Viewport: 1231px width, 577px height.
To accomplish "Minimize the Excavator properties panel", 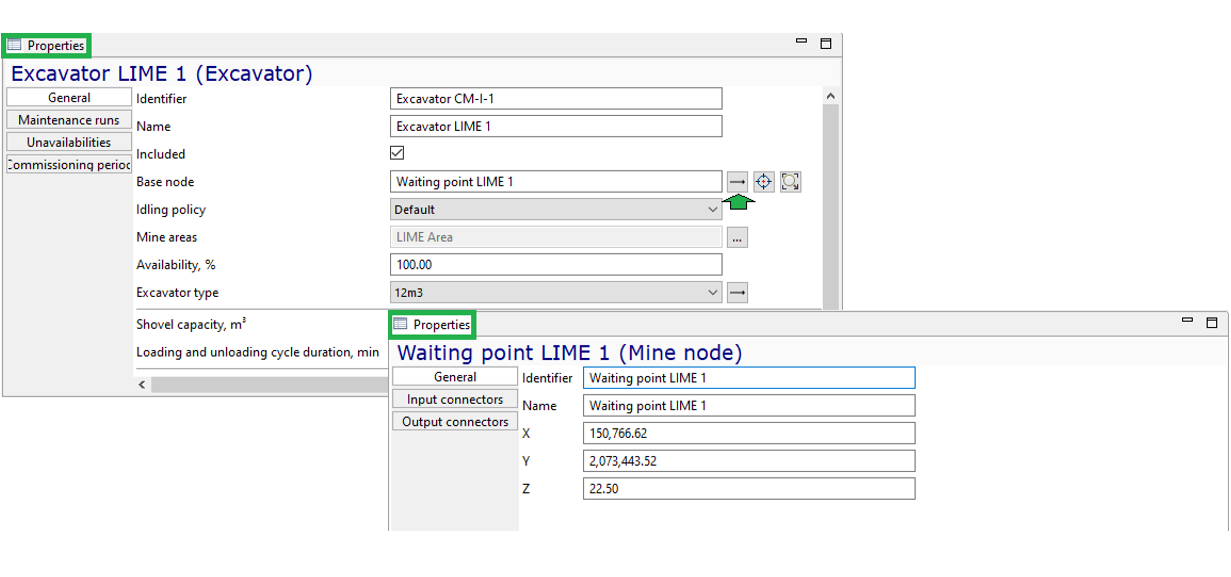I will tap(801, 42).
